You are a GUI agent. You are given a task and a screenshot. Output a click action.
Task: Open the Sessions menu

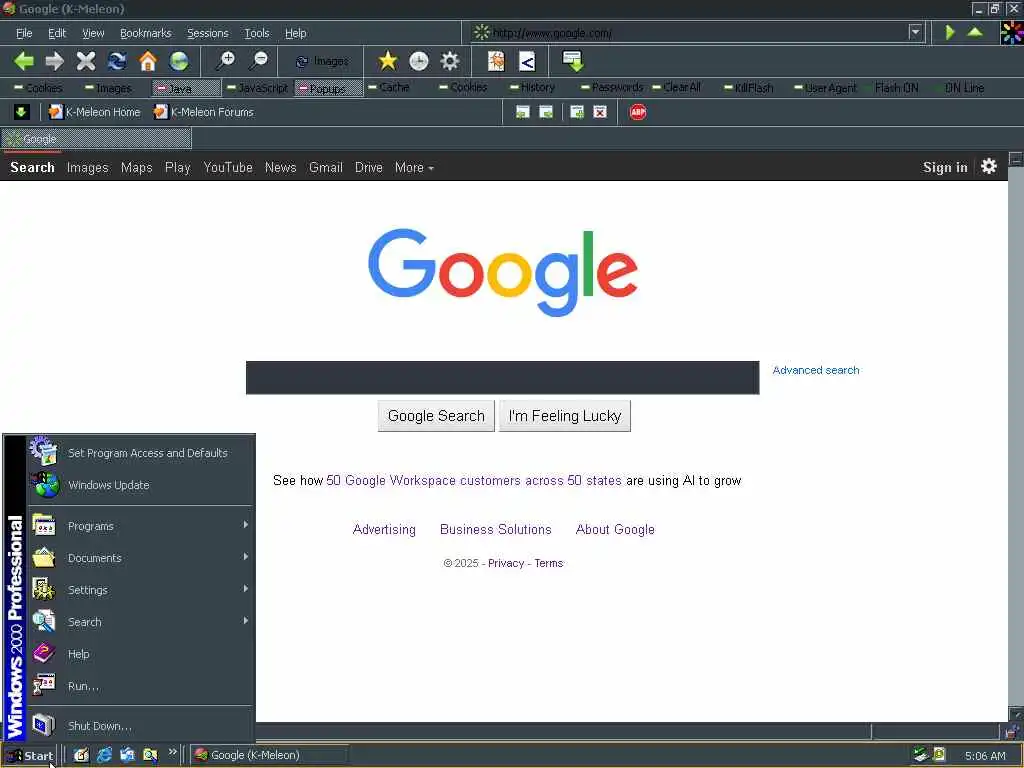208,33
